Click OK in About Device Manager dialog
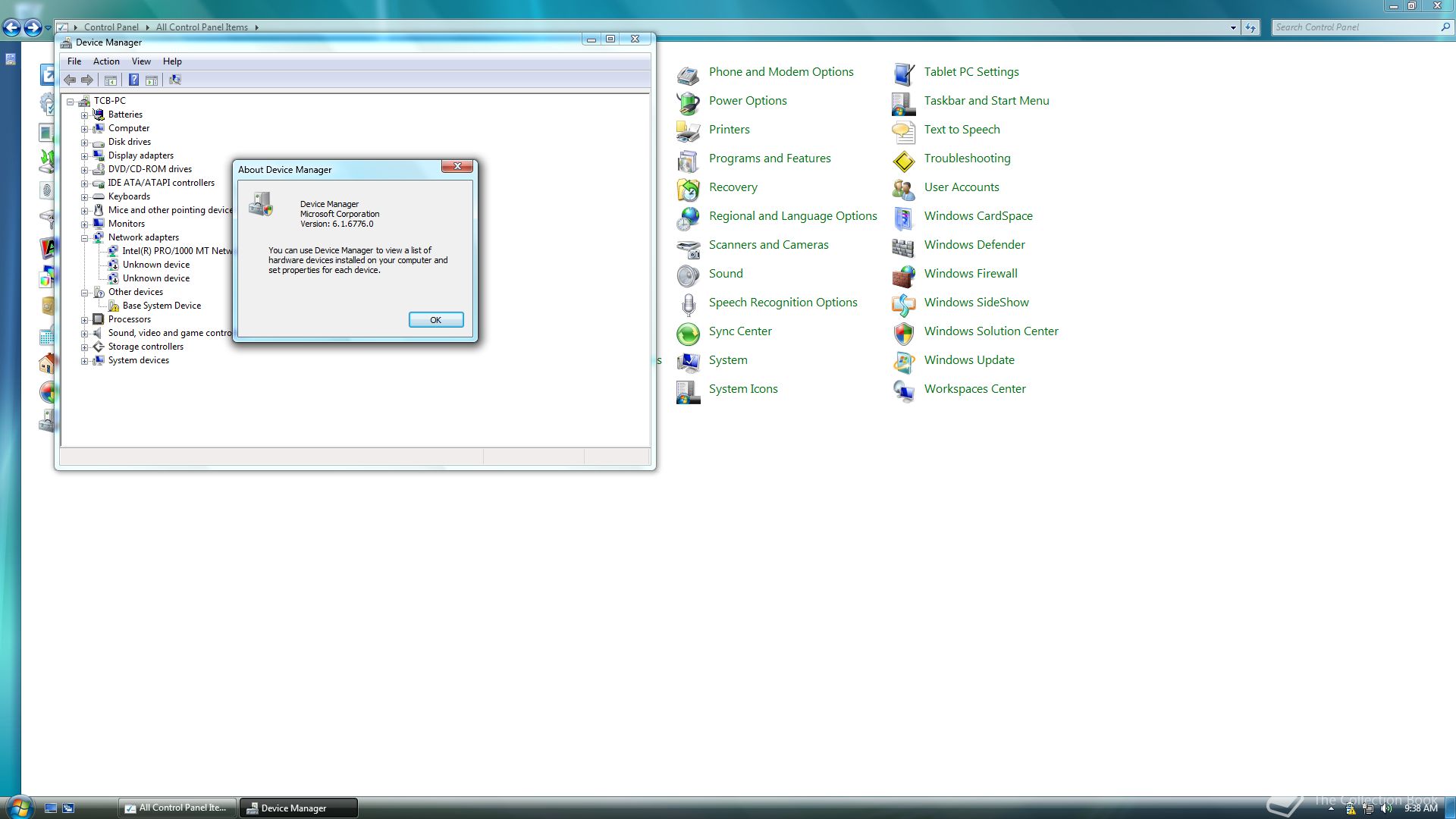Image resolution: width=1456 pixels, height=819 pixels. (x=436, y=320)
